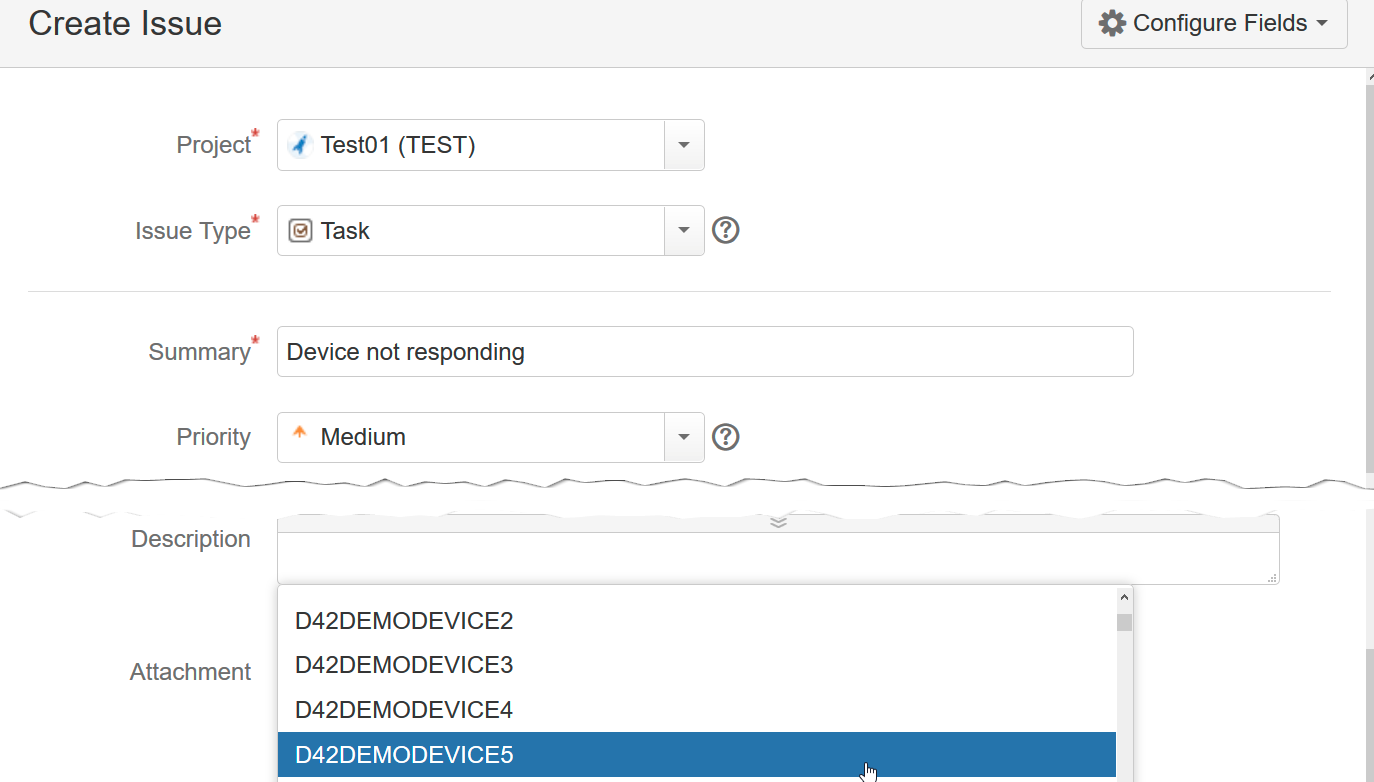Expand the Project dropdown arrow
1374x782 pixels.
tap(684, 145)
